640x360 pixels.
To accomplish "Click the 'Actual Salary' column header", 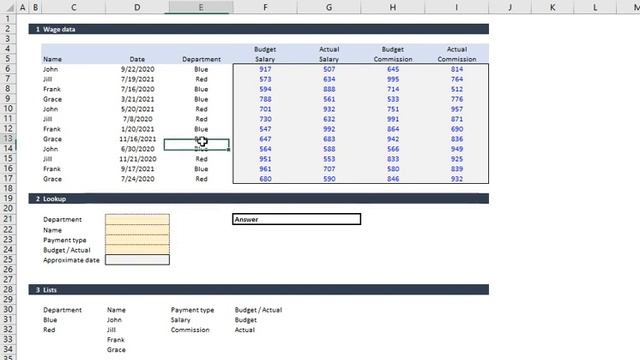I will click(329, 54).
